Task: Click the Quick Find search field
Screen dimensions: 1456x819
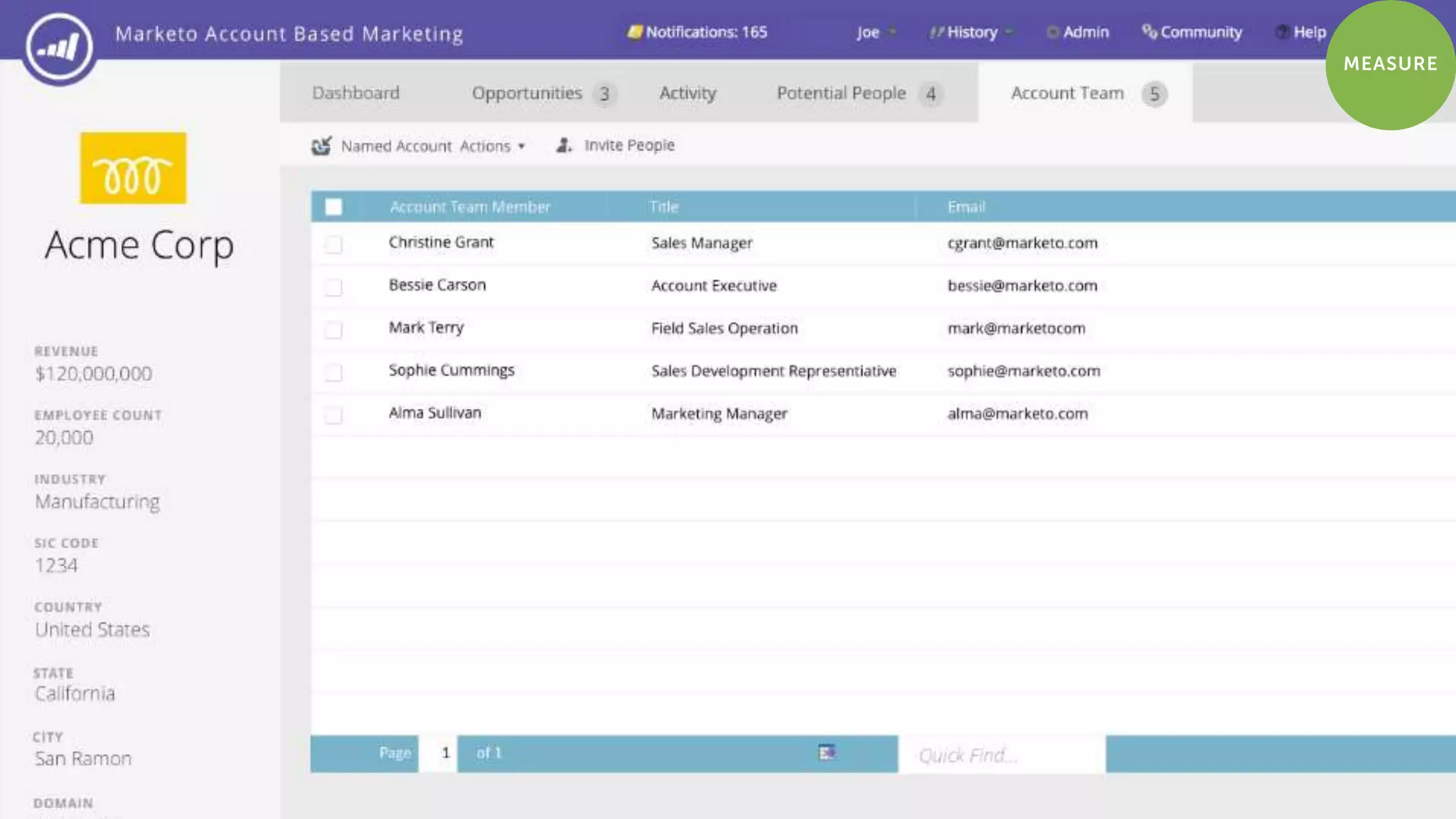Action: tap(1001, 754)
